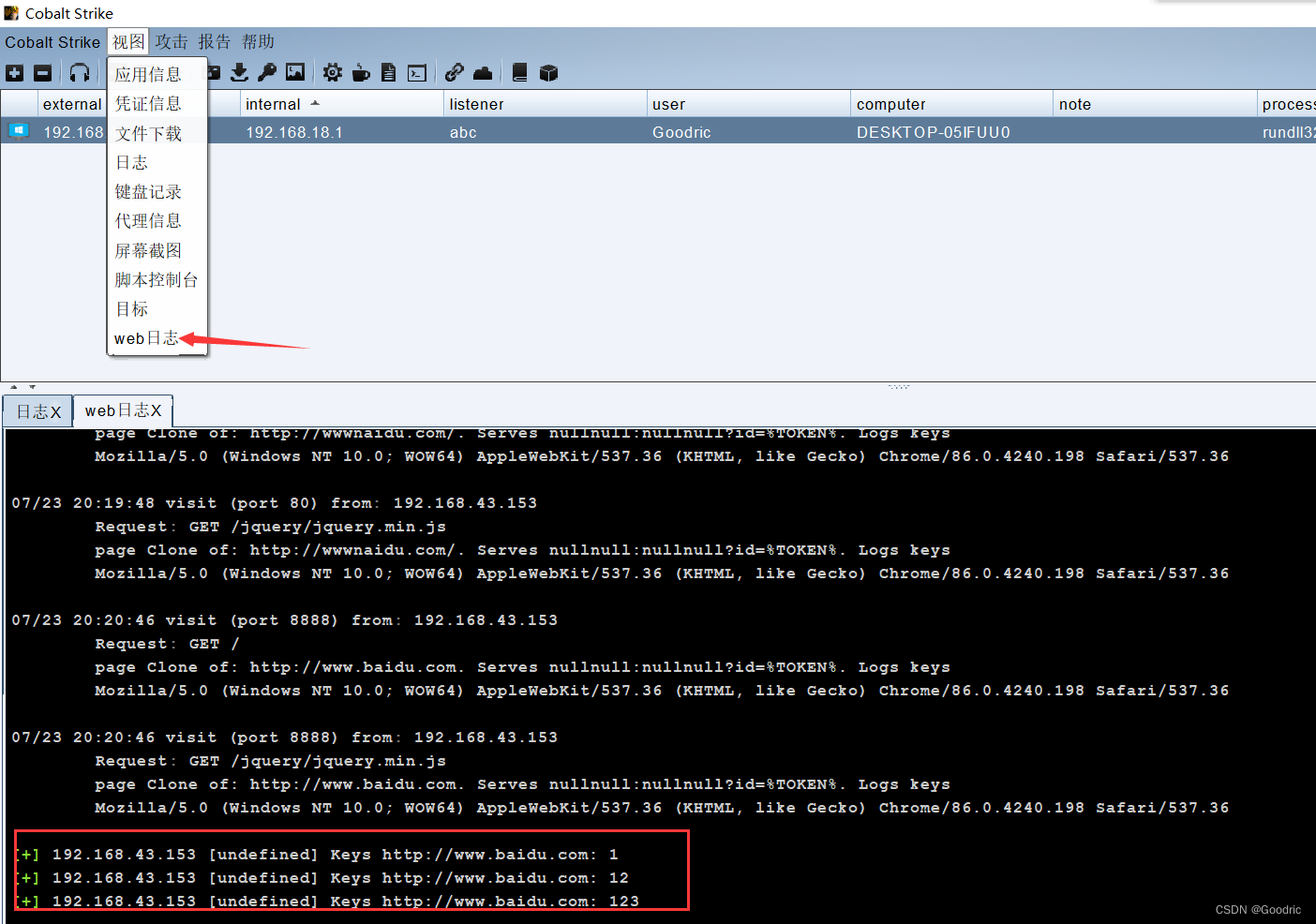Screen dimensions: 1316x924
Task: Click the document Office macro icon
Action: coord(389,73)
